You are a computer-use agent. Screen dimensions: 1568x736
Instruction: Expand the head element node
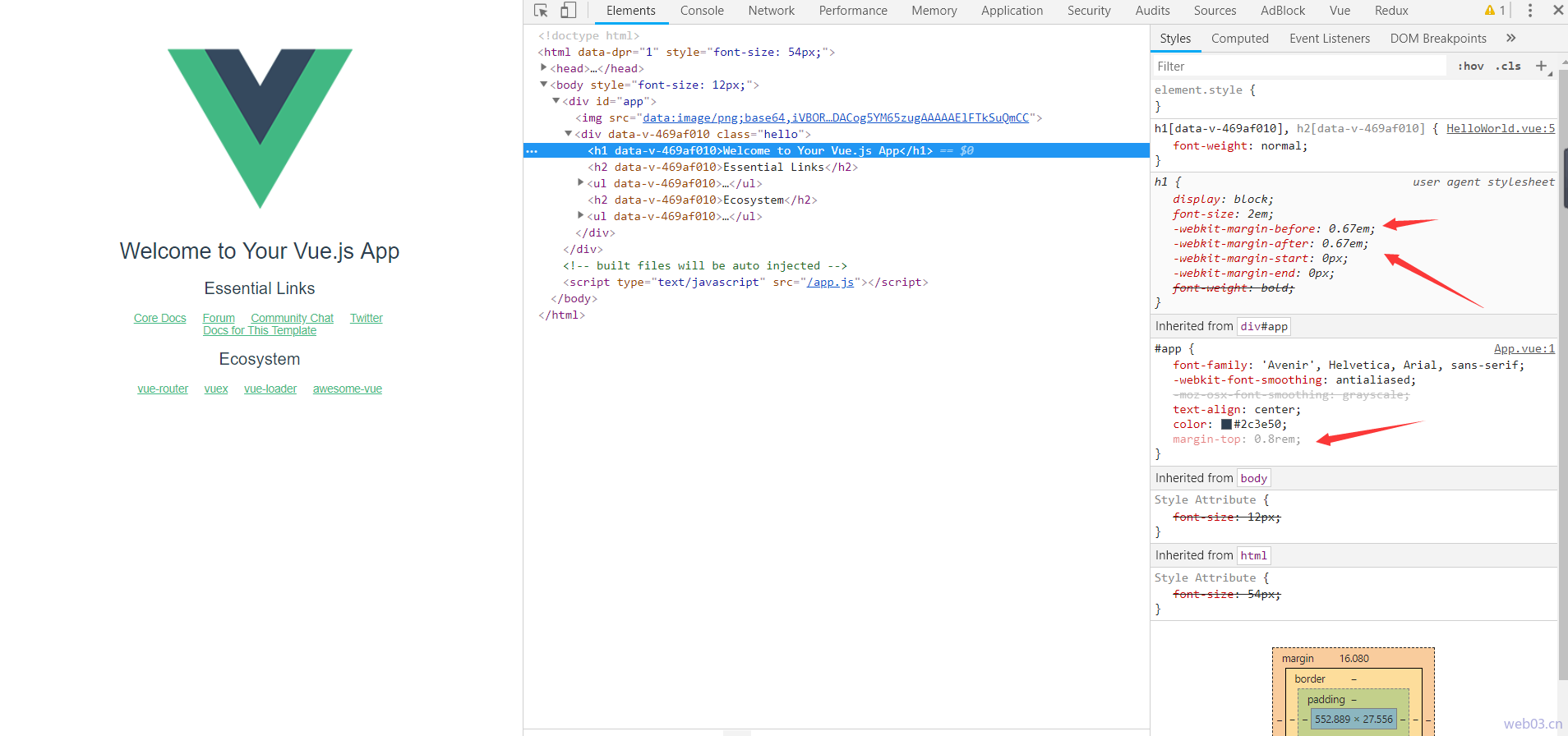tap(543, 67)
